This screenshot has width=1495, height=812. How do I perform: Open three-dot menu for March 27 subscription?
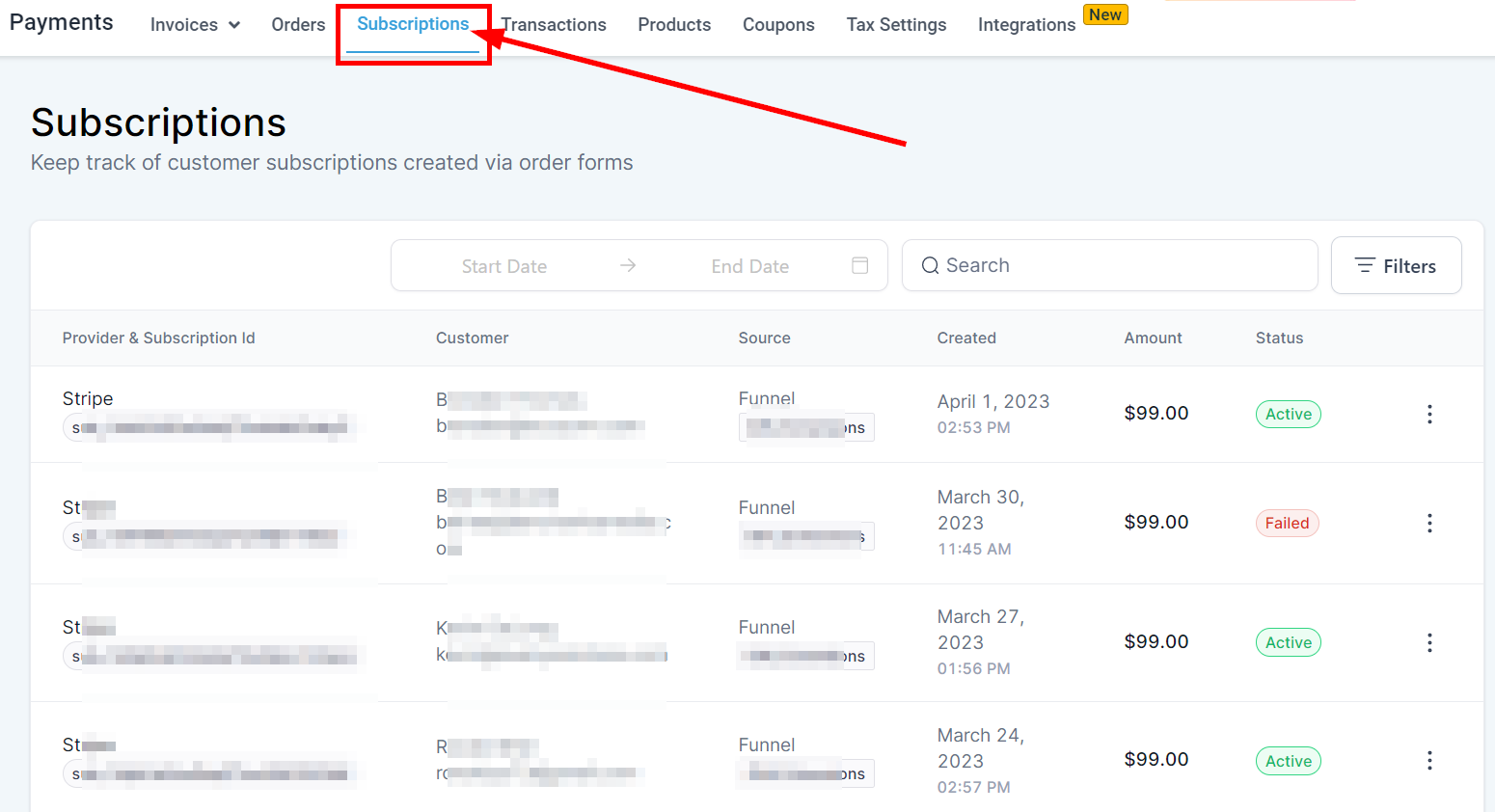click(1429, 642)
